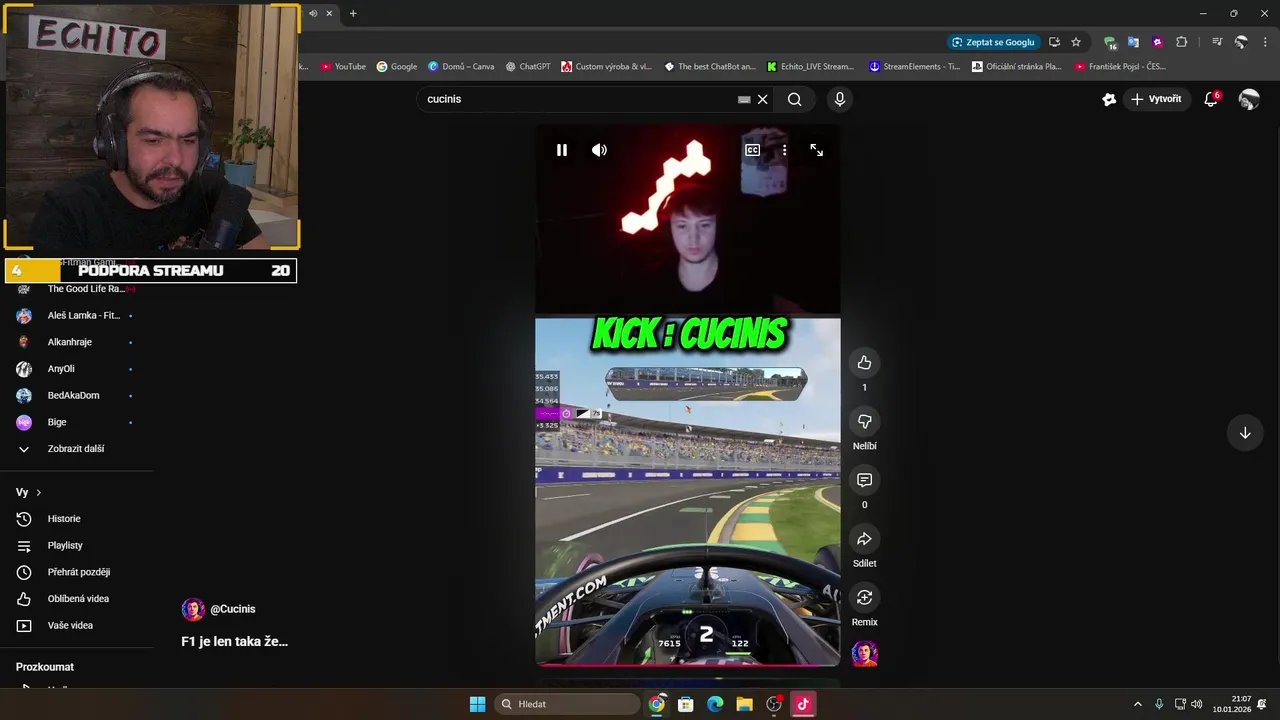Mute the Shorts video volume
The width and height of the screenshot is (1280, 720).
click(x=599, y=150)
